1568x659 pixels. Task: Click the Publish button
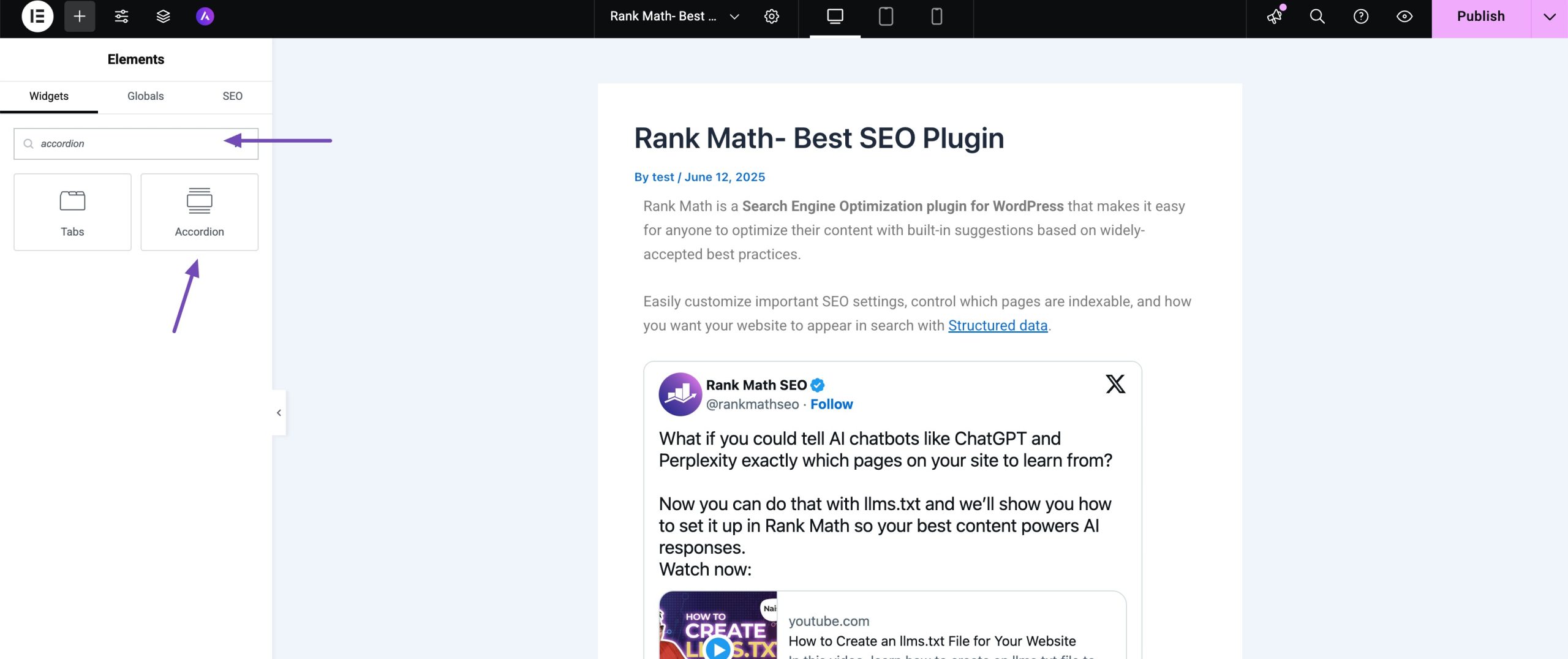coord(1480,17)
